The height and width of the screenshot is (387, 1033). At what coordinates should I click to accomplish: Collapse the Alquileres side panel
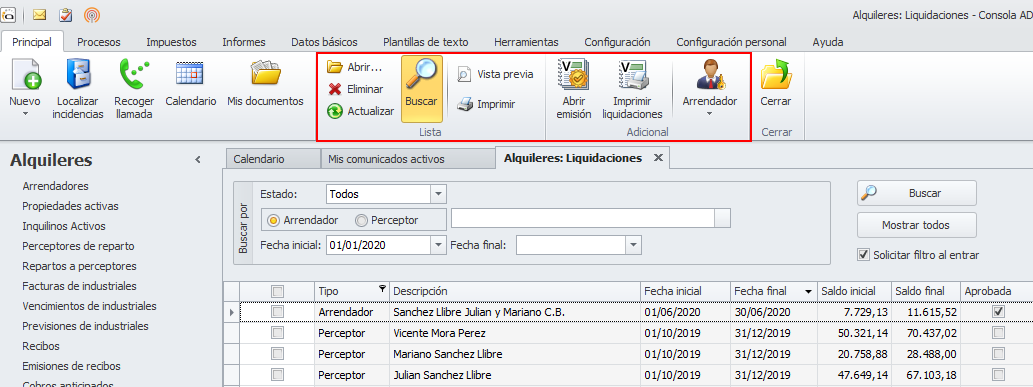198,160
